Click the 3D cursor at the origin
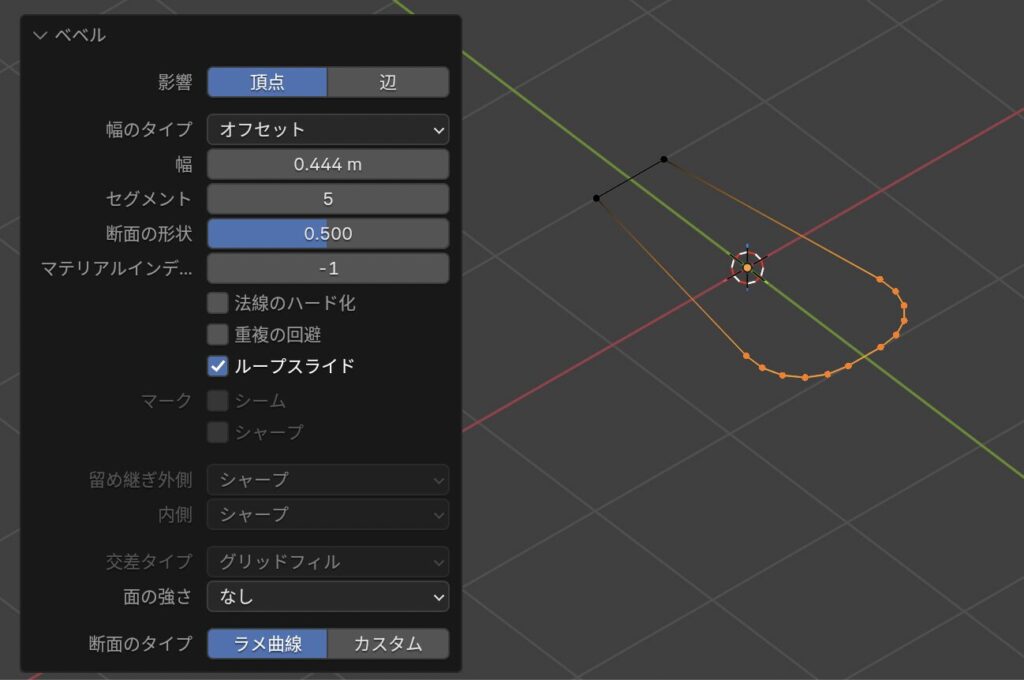Image resolution: width=1024 pixels, height=680 pixels. coord(747,267)
